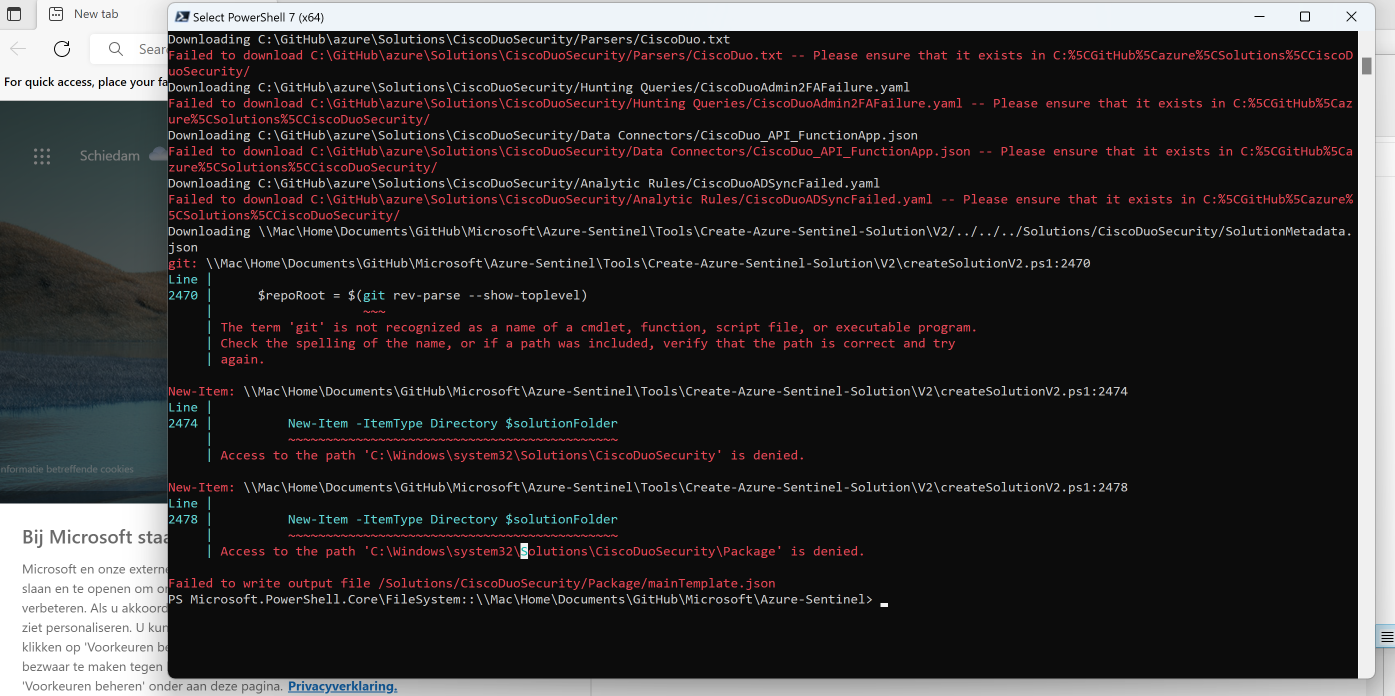Open the Privacyverklaring privacy statement link
Viewport: 1395px width, 696px height.
(342, 686)
